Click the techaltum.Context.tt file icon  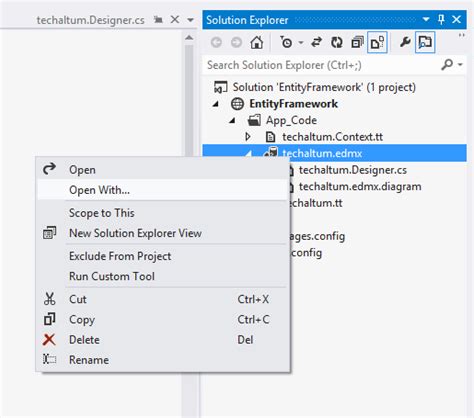tap(270, 137)
